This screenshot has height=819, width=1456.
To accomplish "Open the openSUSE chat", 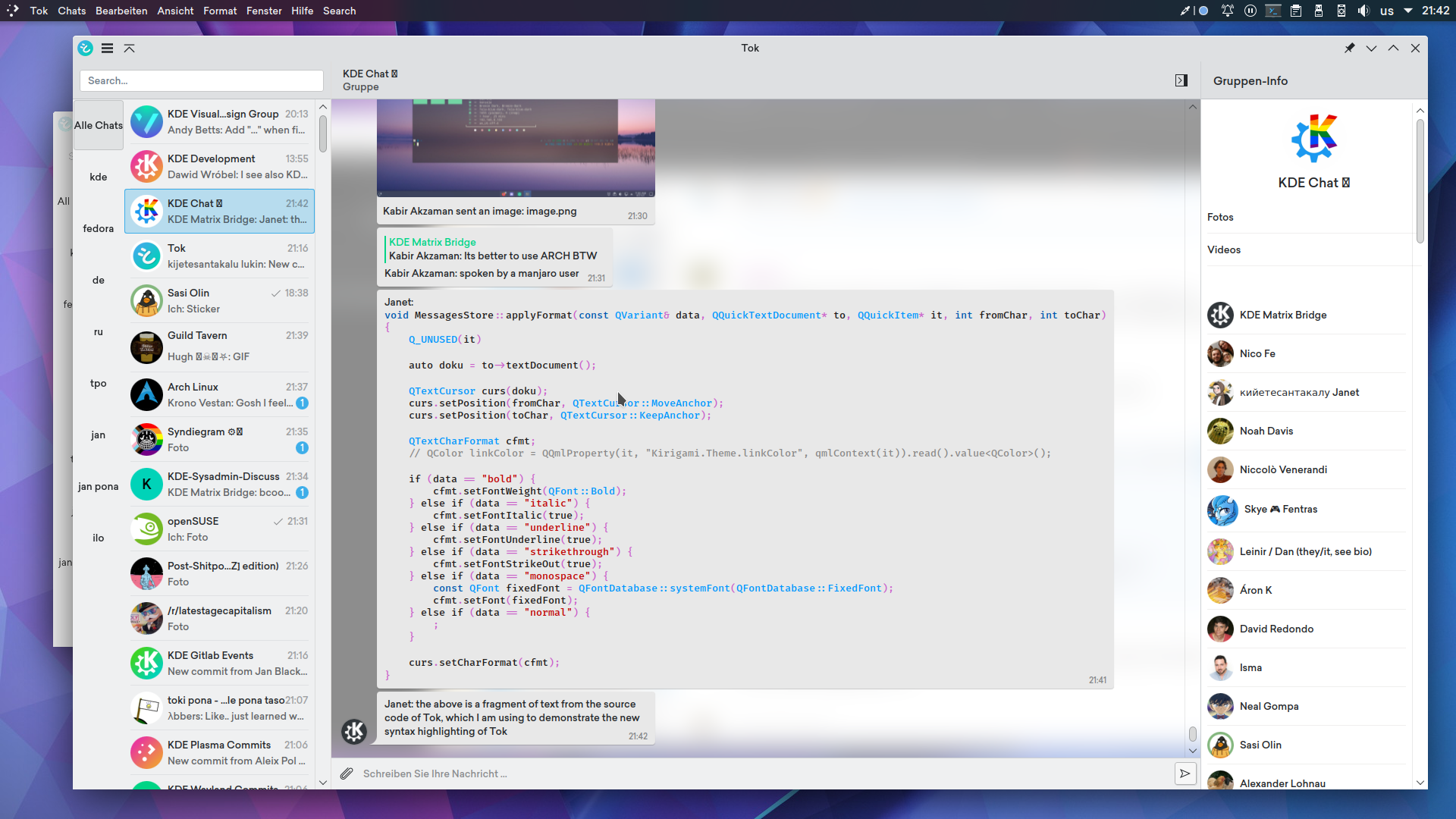I will point(219,529).
